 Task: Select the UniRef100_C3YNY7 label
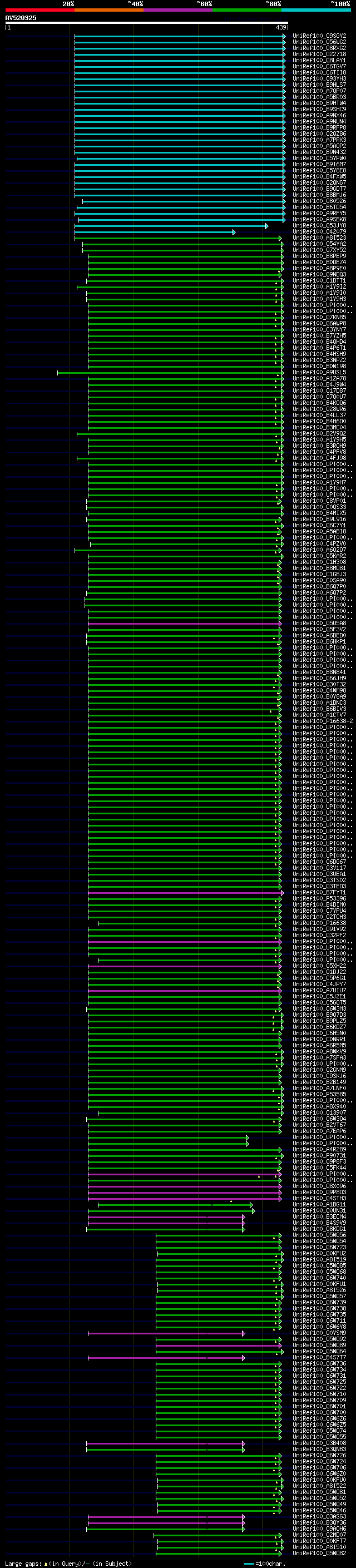point(319,329)
